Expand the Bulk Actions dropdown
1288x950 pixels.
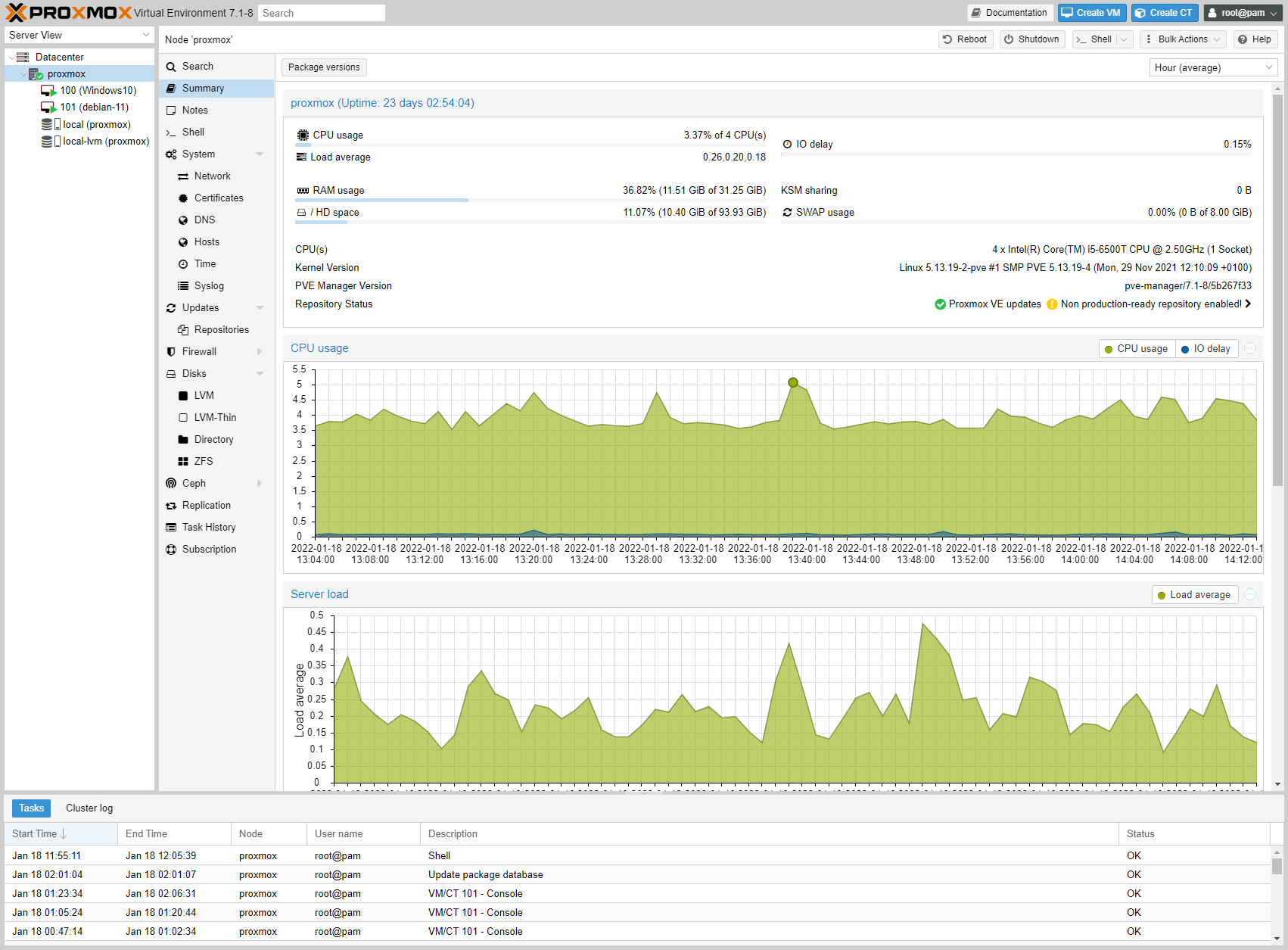1183,39
